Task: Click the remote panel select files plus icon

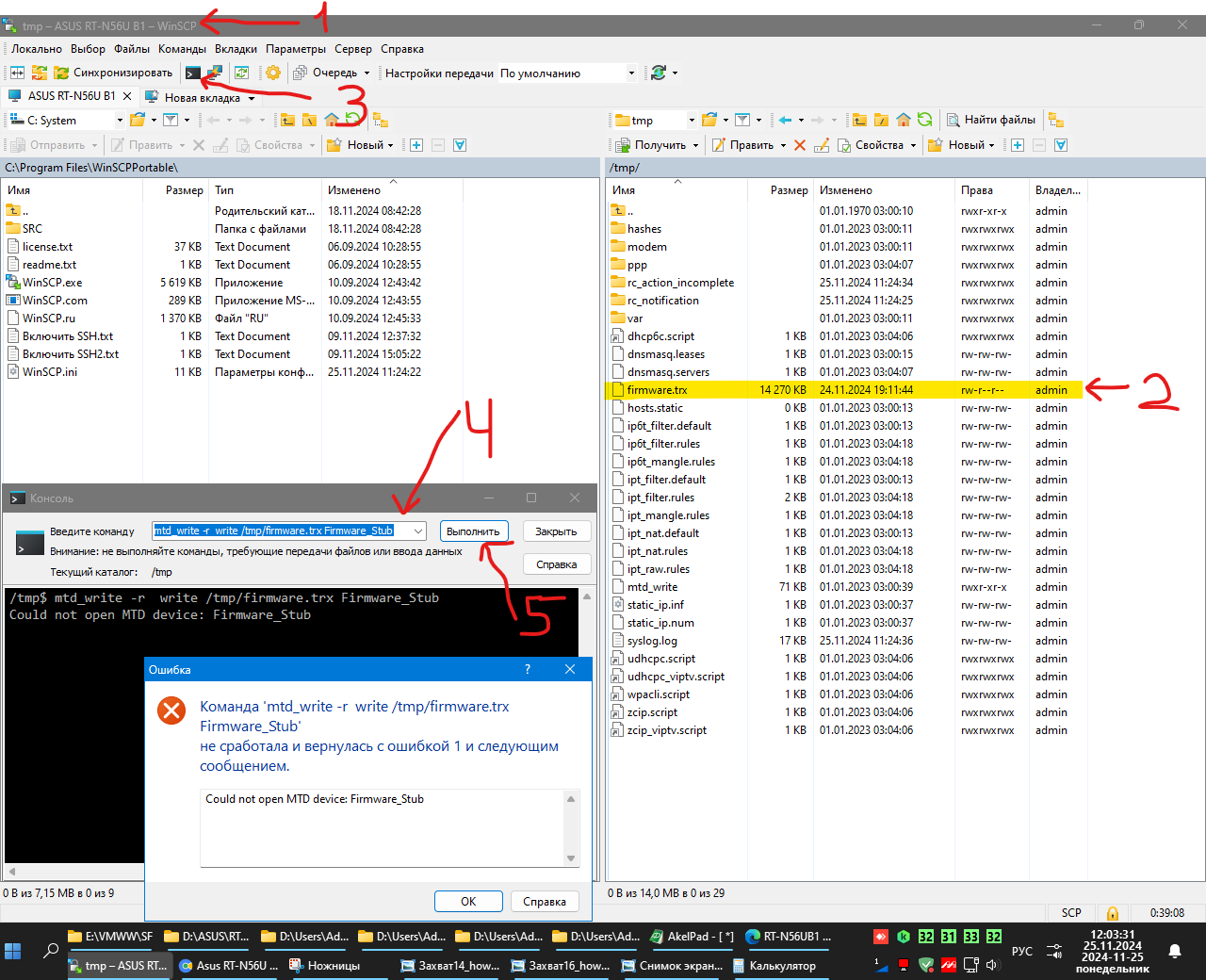Action: click(x=1018, y=145)
